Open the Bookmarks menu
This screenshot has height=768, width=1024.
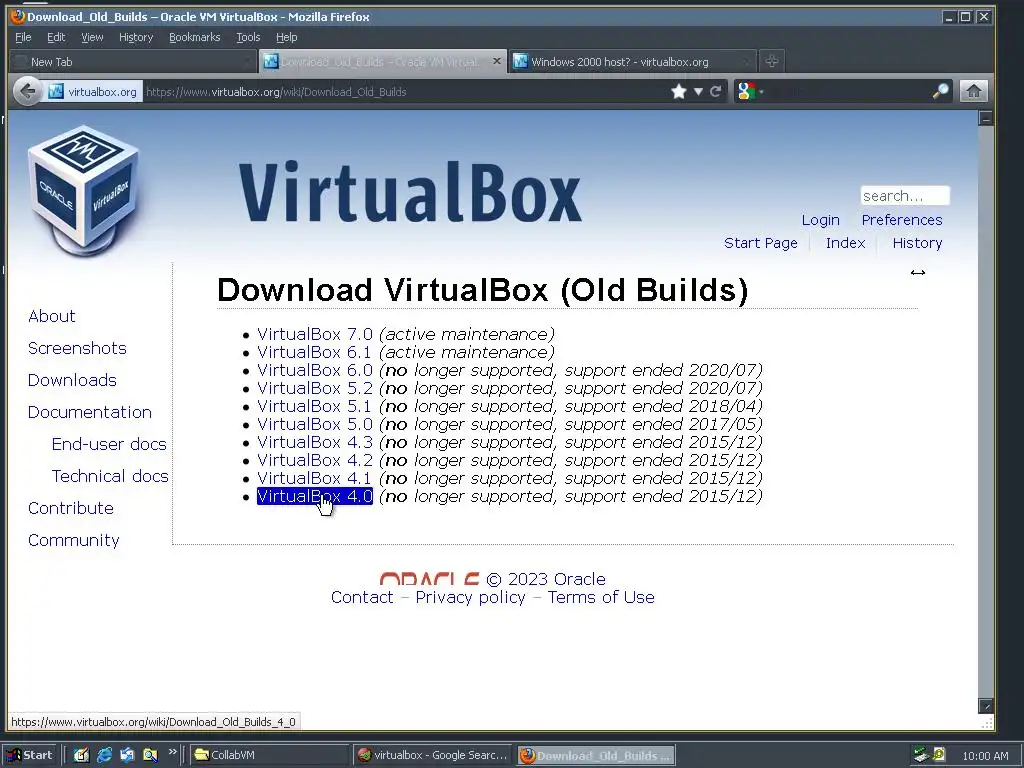[x=195, y=37]
